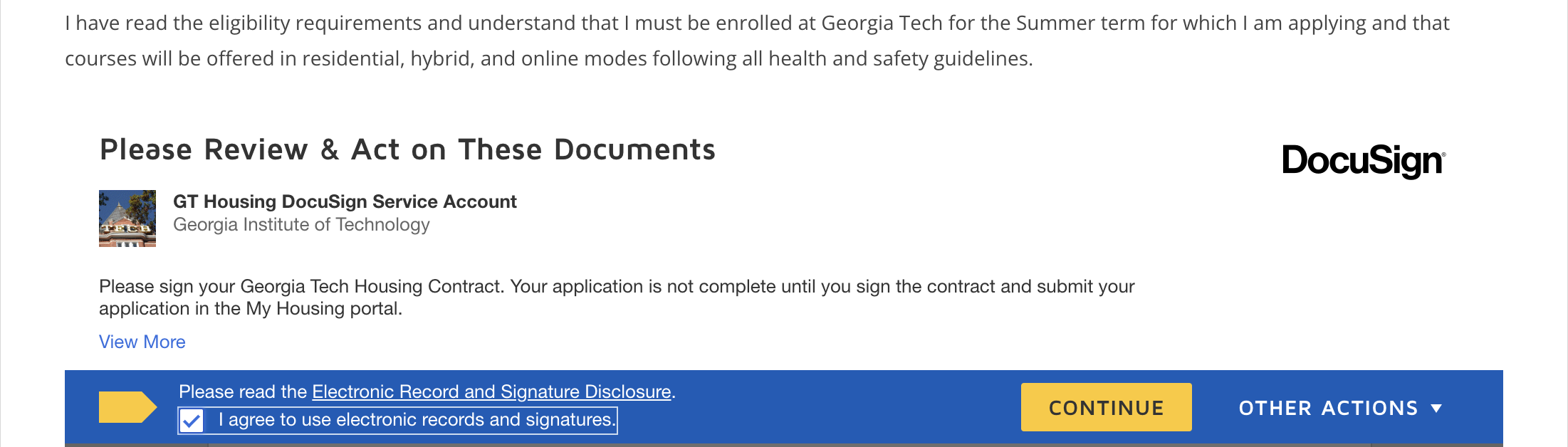Click the 'Please Review & Act on These Documents' heading
The width and height of the screenshot is (1568, 447).
tap(407, 149)
